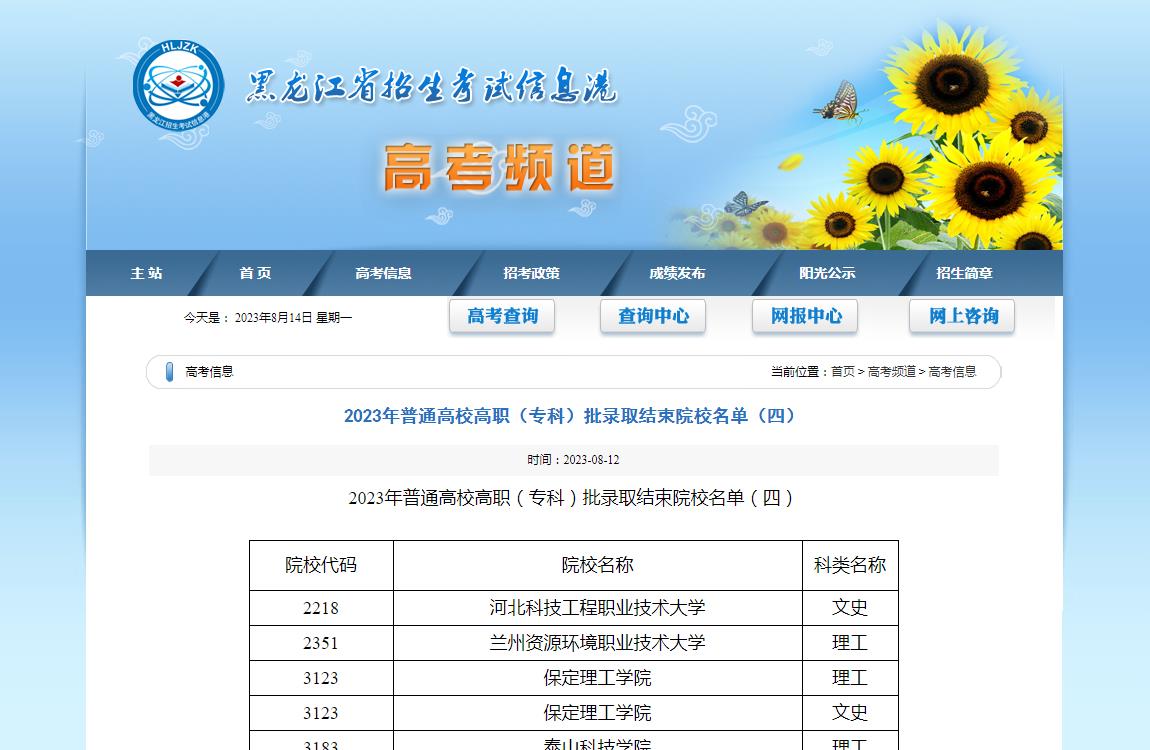Click the black subtitle heading above the table

click(x=571, y=498)
